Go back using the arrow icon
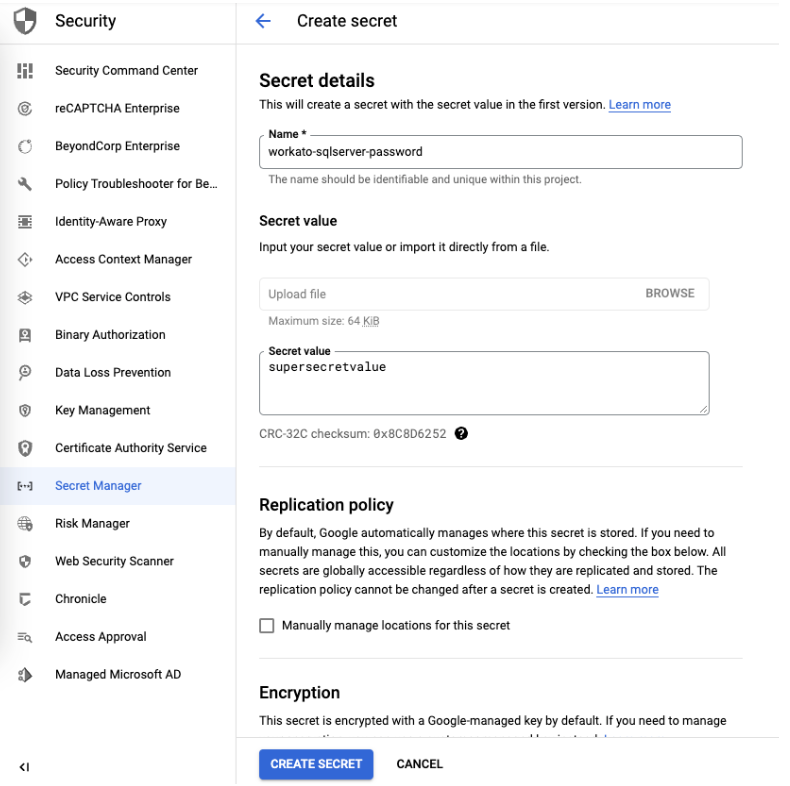Viewport: 790px width, 786px height. pos(263,21)
